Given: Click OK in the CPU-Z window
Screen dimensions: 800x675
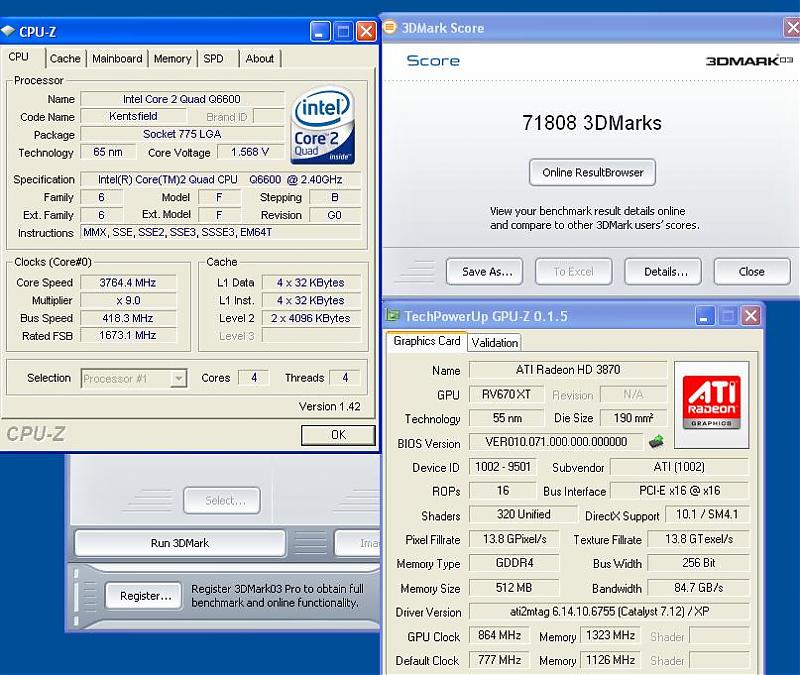Looking at the screenshot, I should point(338,435).
